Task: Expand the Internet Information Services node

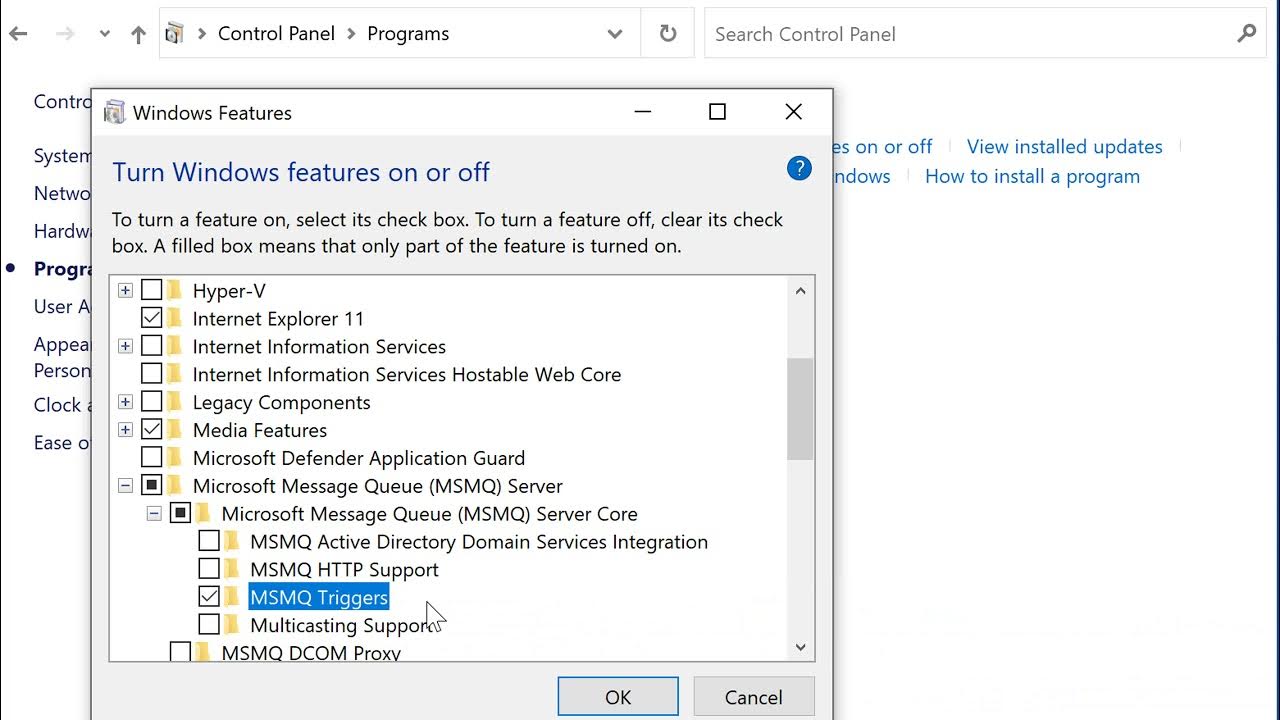Action: (x=125, y=347)
